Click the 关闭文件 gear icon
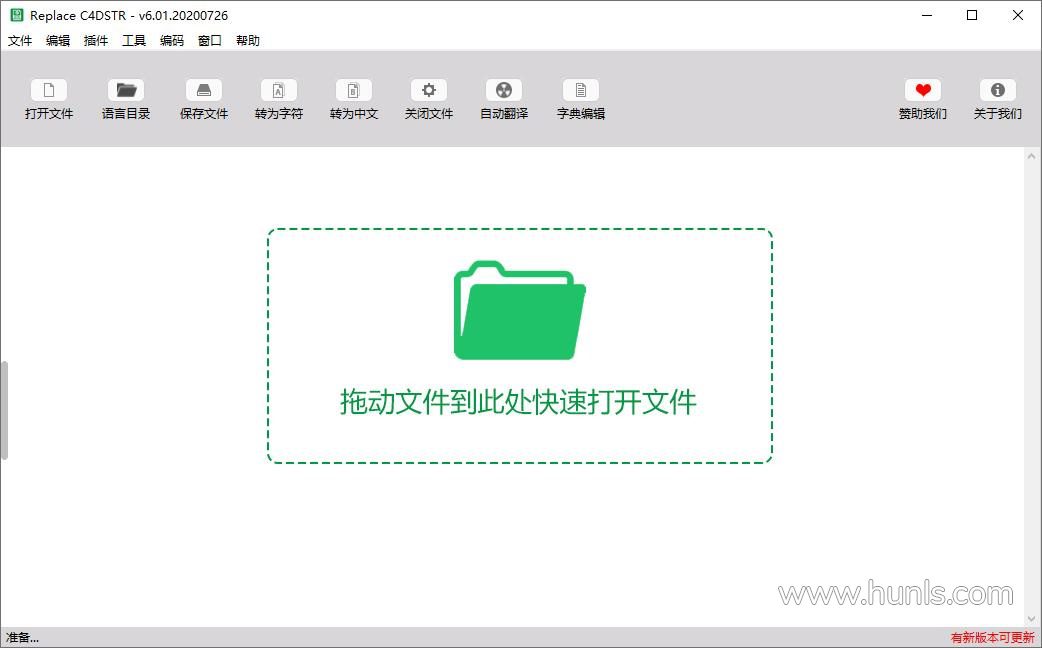Viewport: 1042px width, 648px height. pos(429,90)
